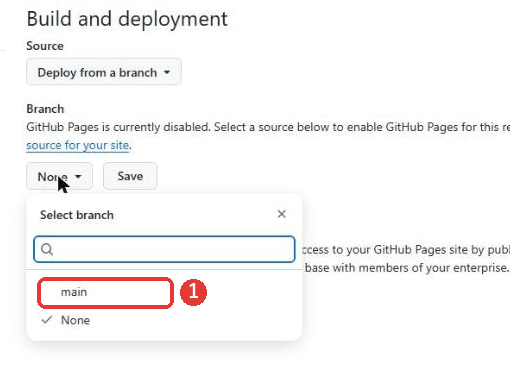The width and height of the screenshot is (510, 370).
Task: Close the Select branch popup
Action: pos(282,214)
